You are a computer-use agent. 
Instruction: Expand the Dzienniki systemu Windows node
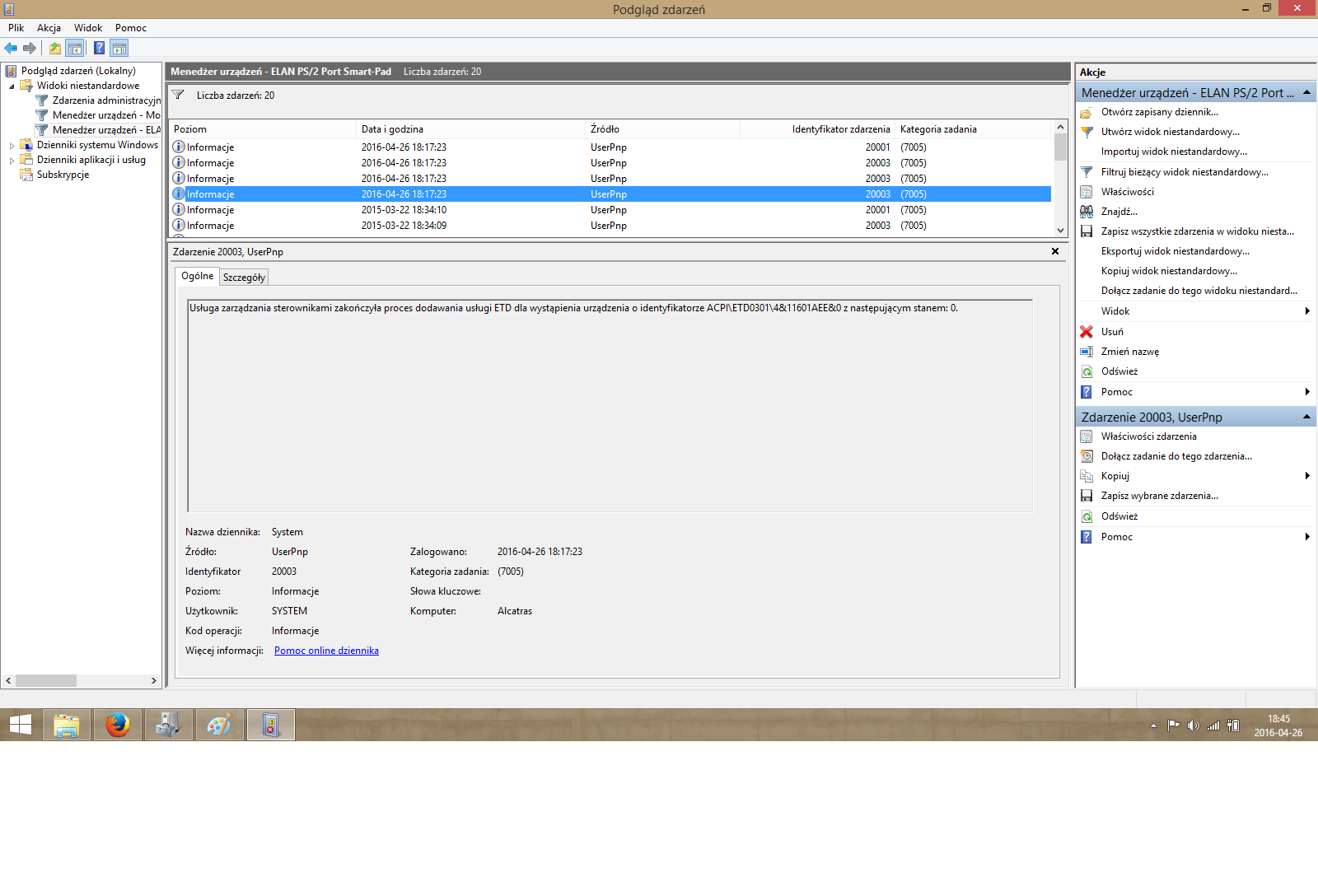(12, 146)
